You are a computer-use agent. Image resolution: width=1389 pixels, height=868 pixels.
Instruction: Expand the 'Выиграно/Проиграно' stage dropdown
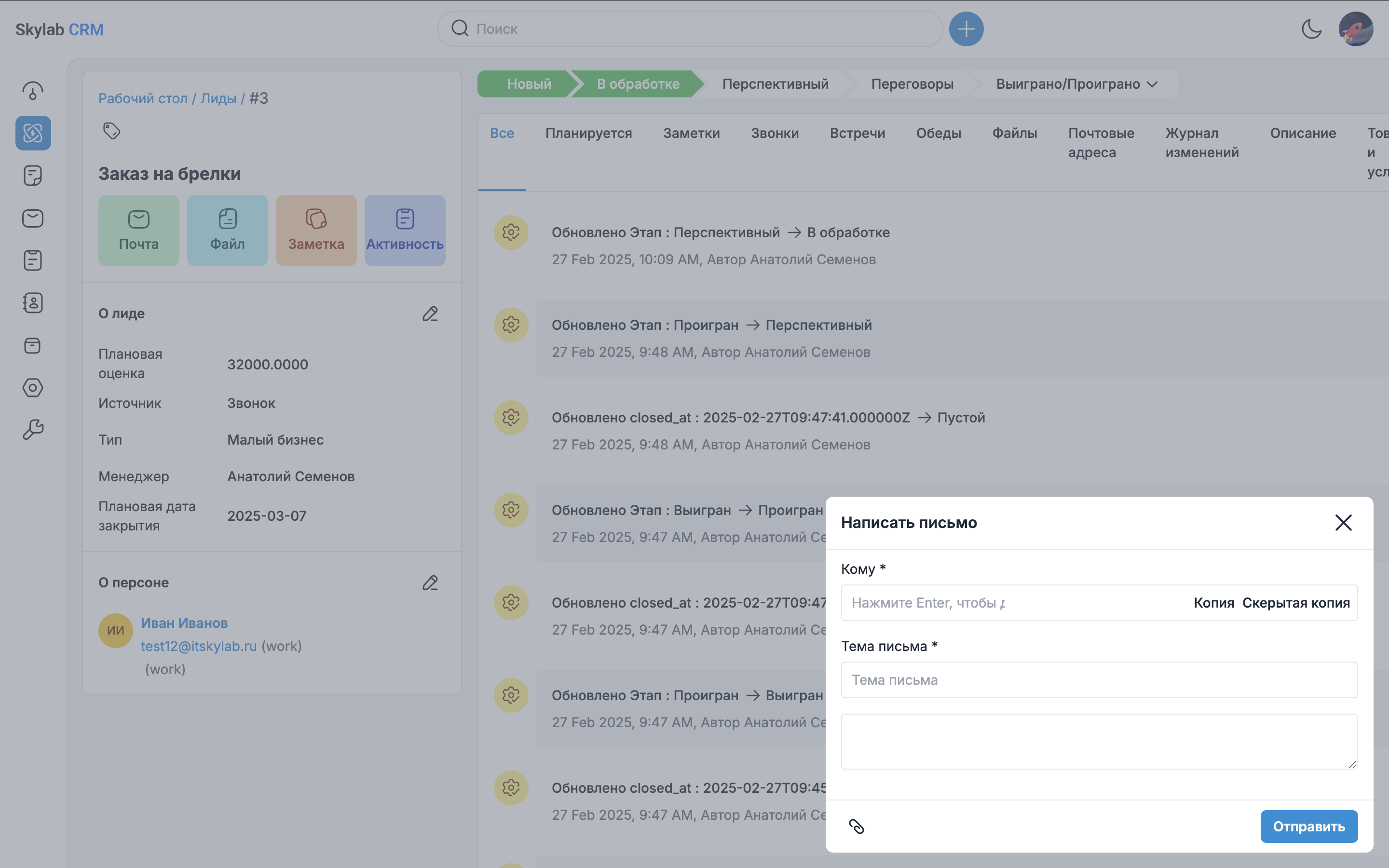[1077, 84]
